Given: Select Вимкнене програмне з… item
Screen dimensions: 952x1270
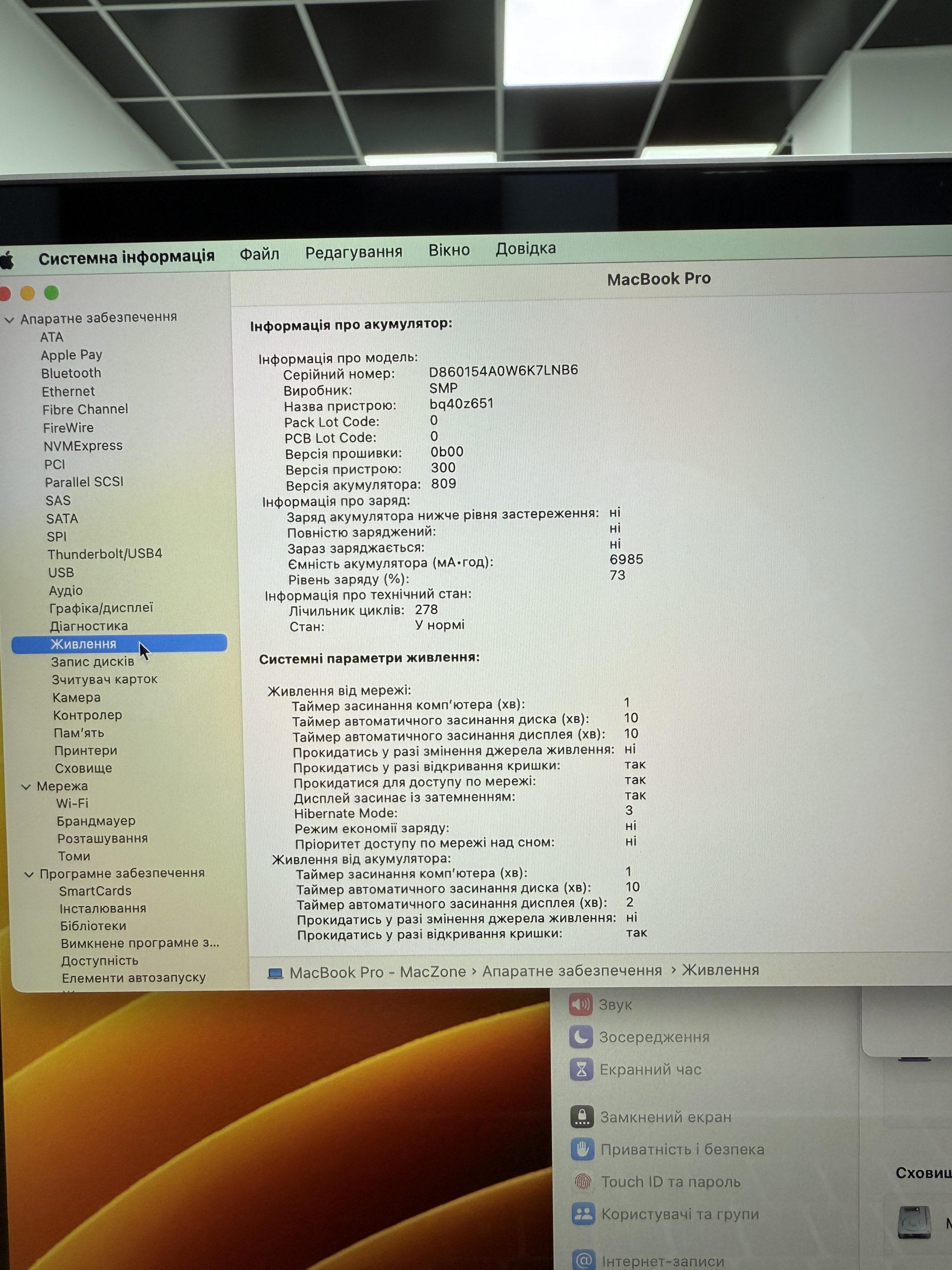Looking at the screenshot, I should coord(140,943).
